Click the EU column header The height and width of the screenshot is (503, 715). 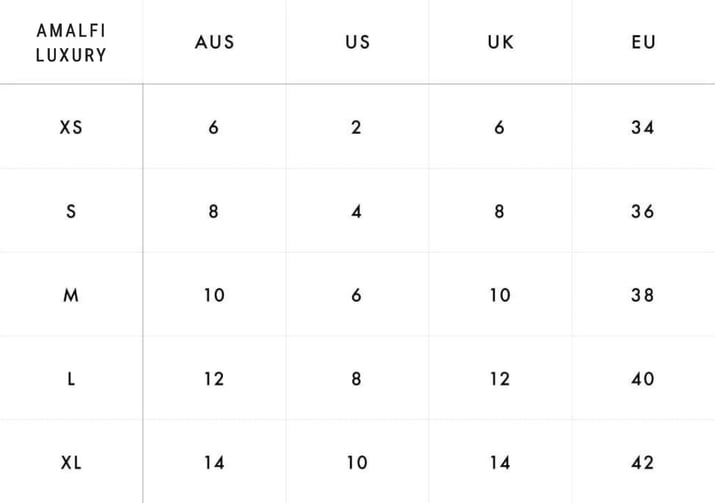[643, 42]
